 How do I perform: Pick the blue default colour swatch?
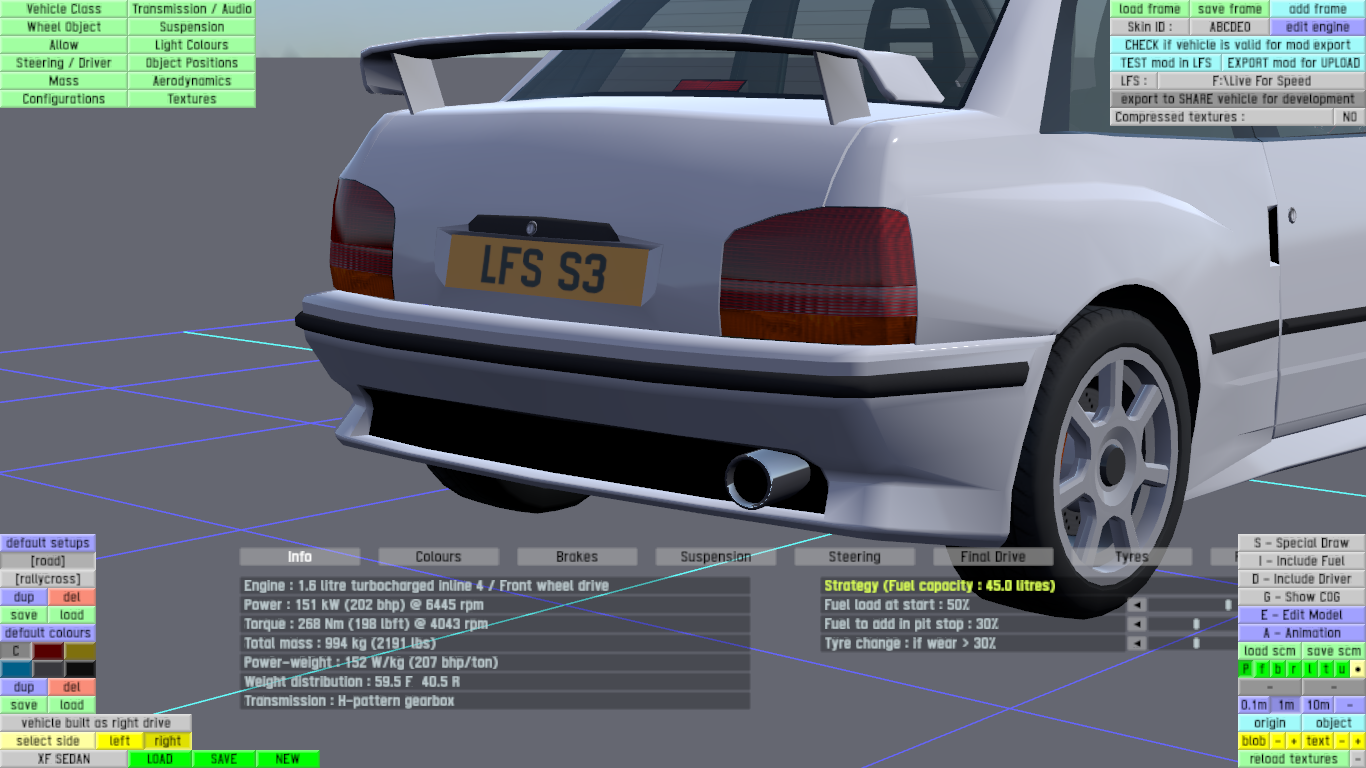16,669
